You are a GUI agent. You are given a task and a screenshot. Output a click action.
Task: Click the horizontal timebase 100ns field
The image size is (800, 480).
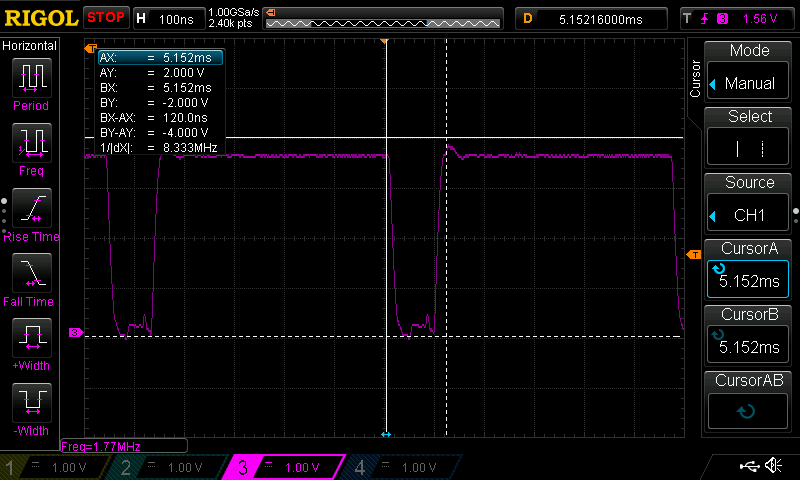168,19
